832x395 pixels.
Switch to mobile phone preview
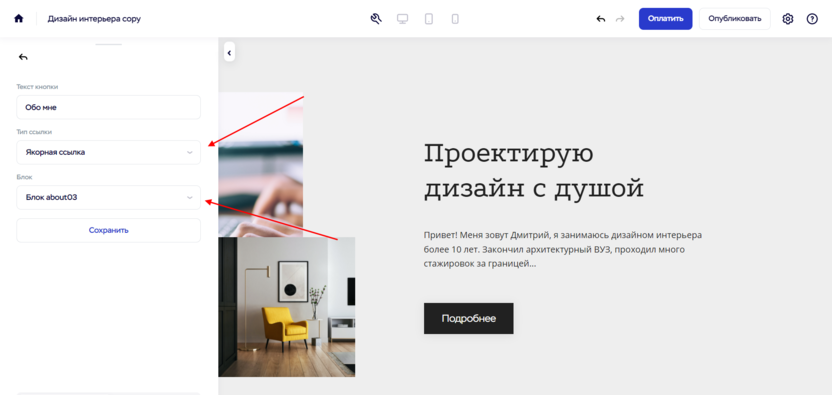click(x=455, y=19)
